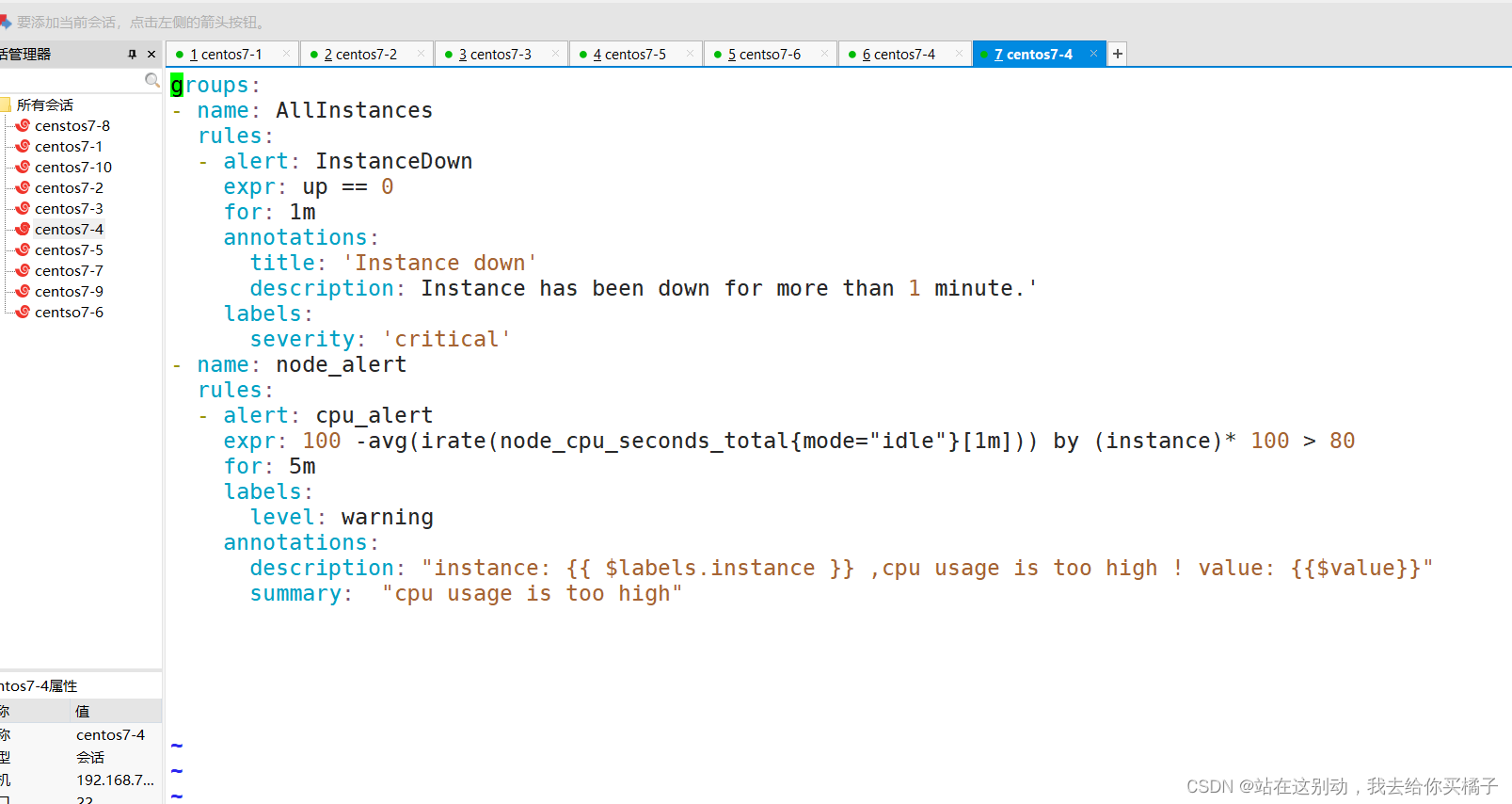Open session centos7-3 in the tree
Screen dimensions: 1512x804
point(69,208)
